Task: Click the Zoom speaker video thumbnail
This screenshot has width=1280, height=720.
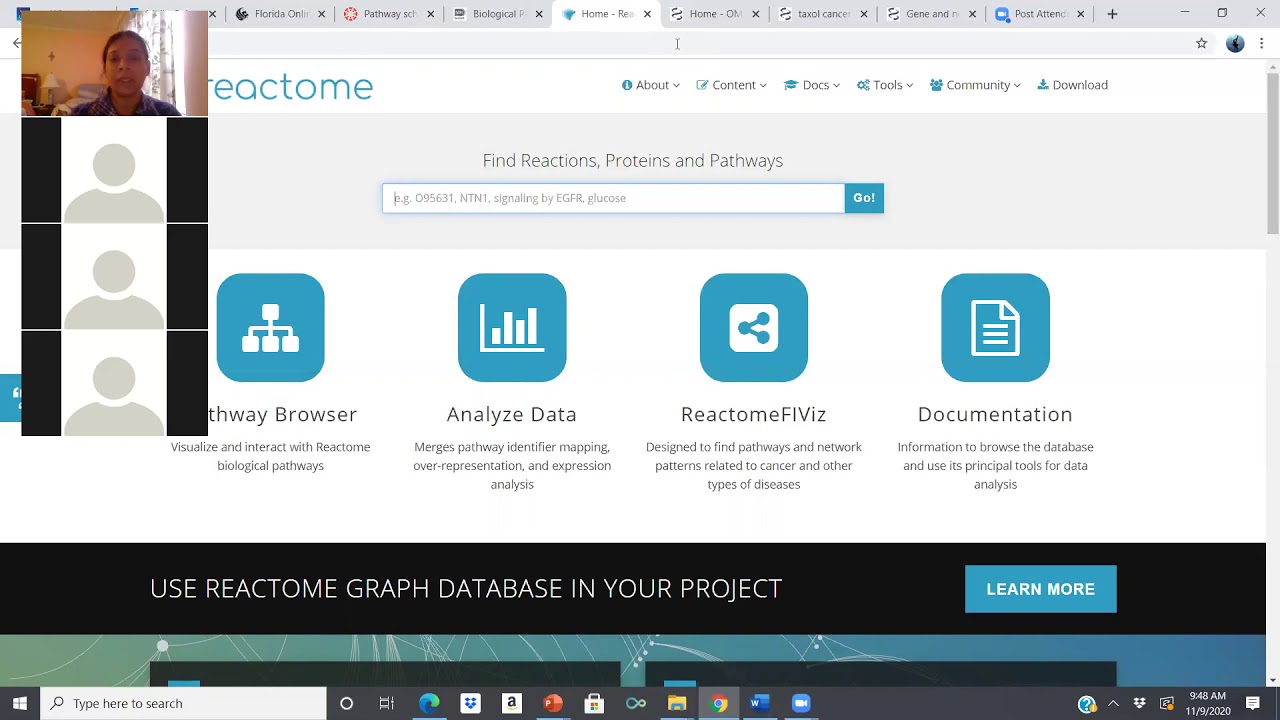Action: click(114, 64)
